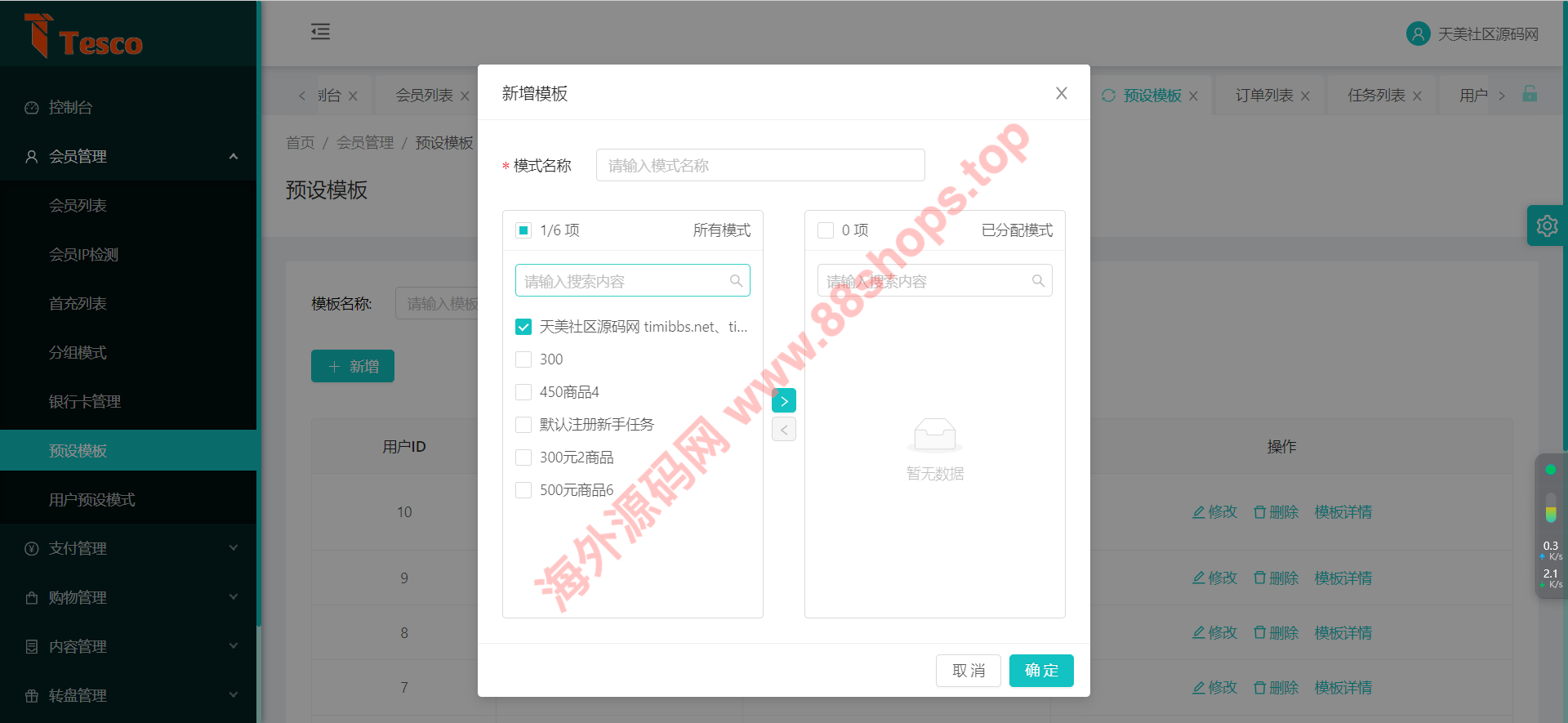
Task: Click the 取消 button
Action: pos(969,671)
